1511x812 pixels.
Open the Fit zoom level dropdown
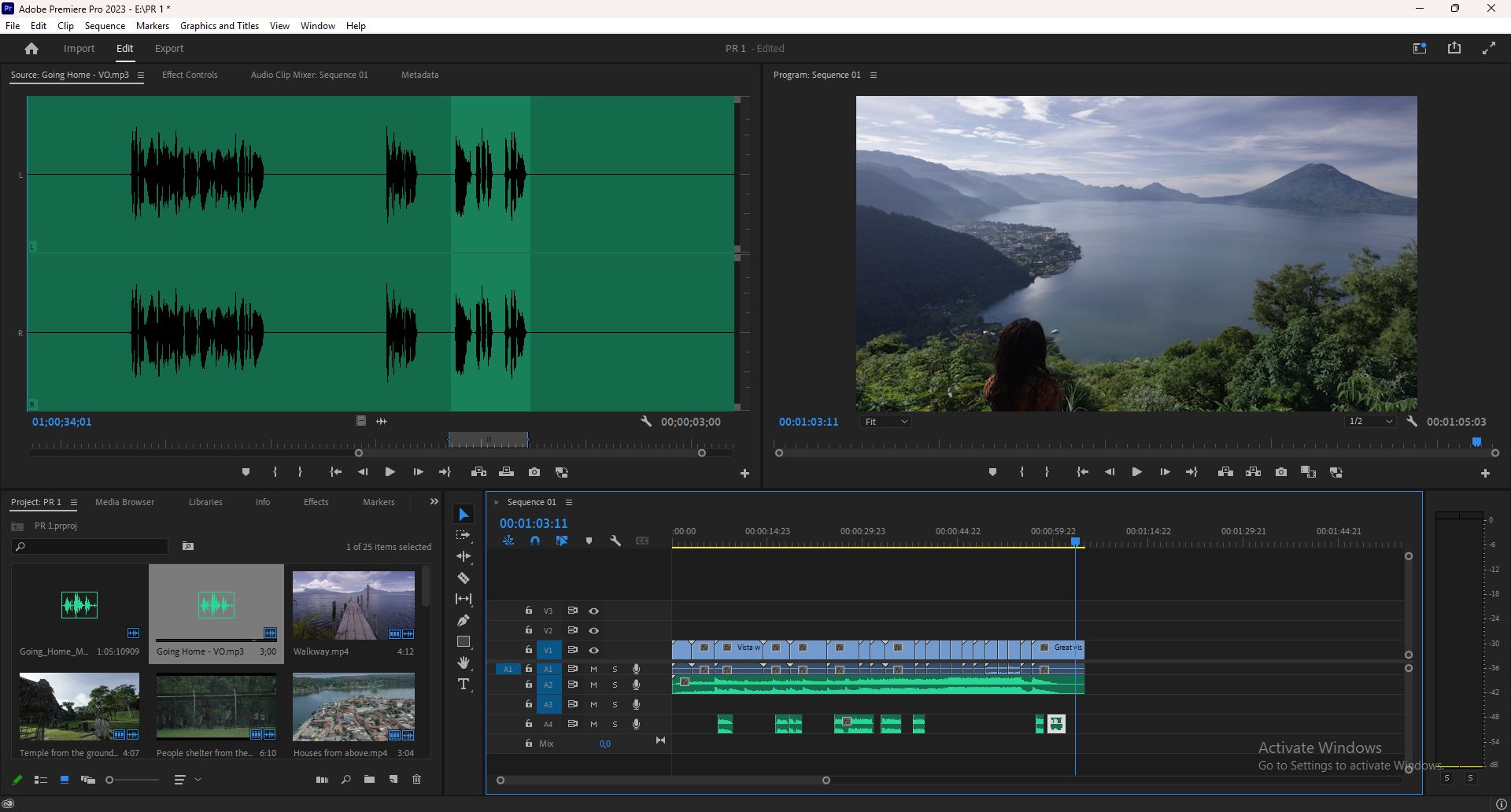pyautogui.click(x=885, y=422)
